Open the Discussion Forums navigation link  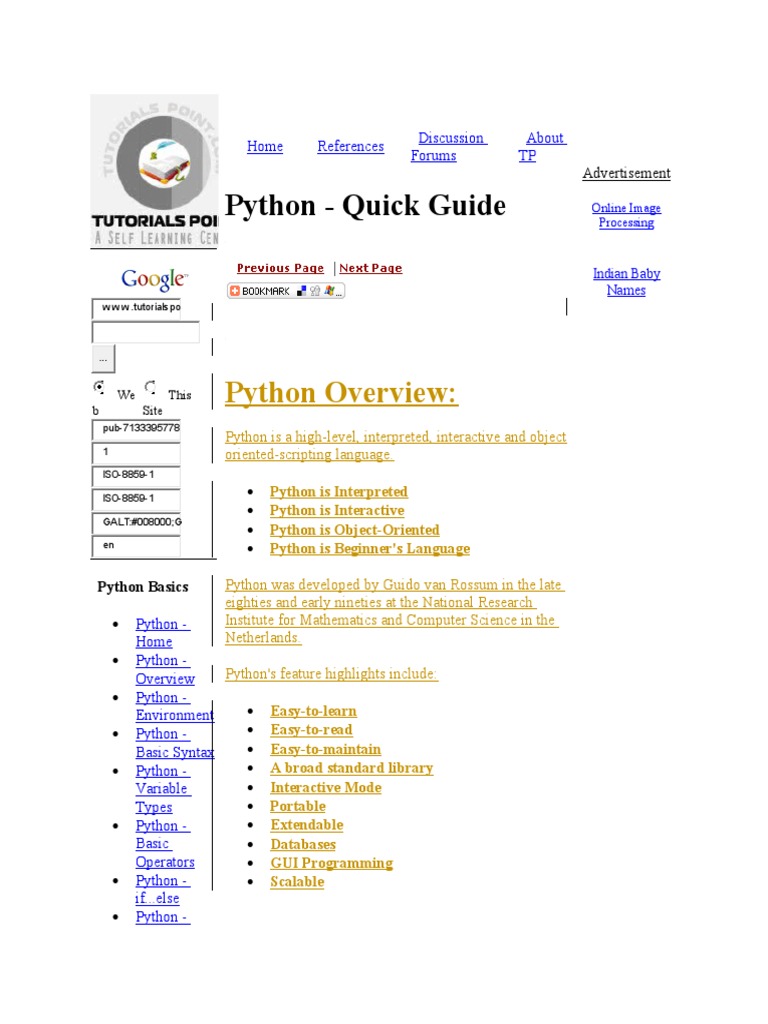(x=449, y=147)
